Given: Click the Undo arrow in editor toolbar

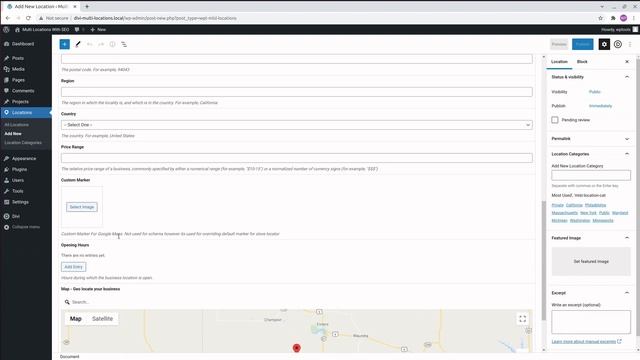Looking at the screenshot, I should click(x=89, y=44).
